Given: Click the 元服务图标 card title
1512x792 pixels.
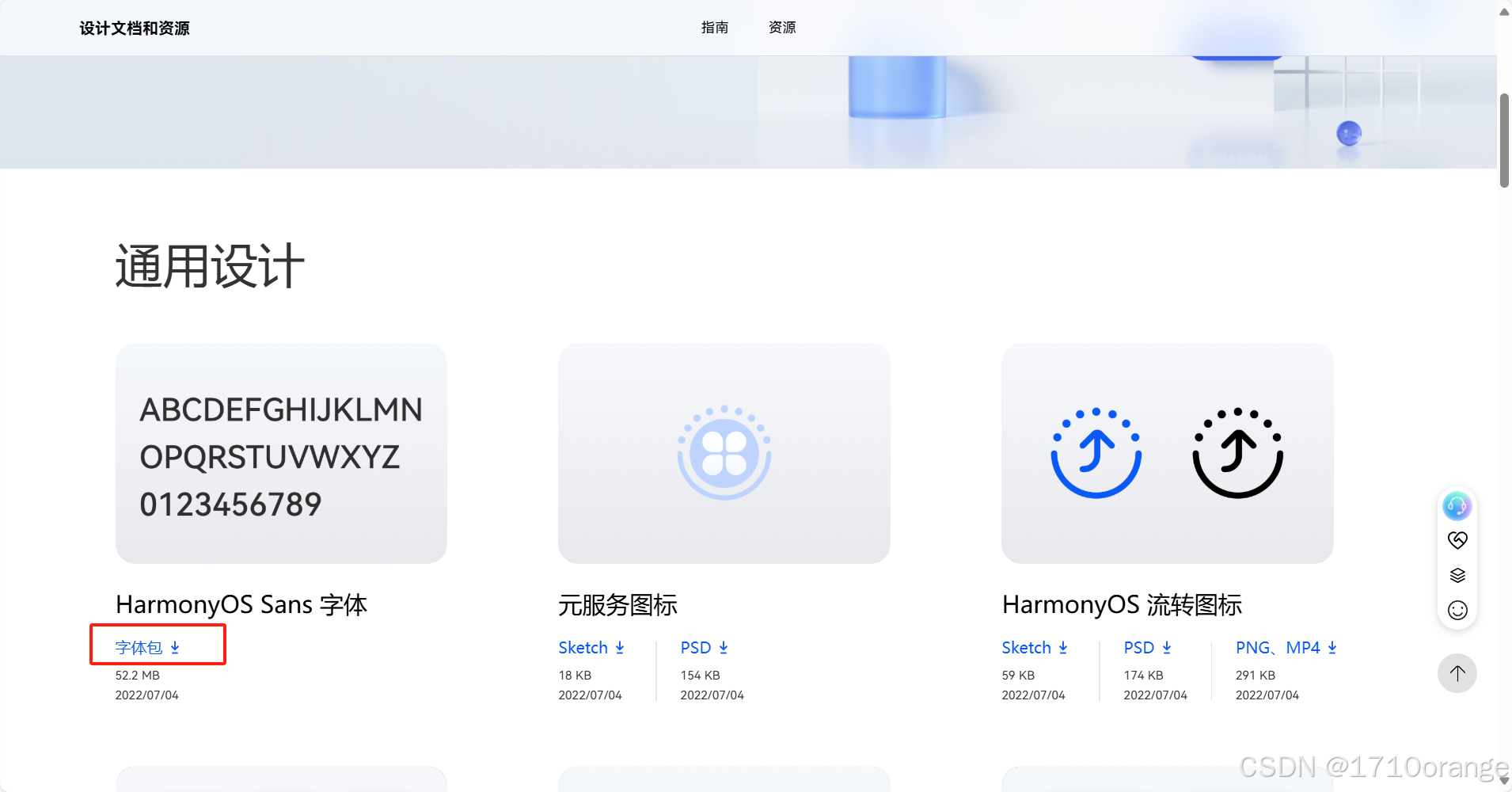Looking at the screenshot, I should click(617, 605).
